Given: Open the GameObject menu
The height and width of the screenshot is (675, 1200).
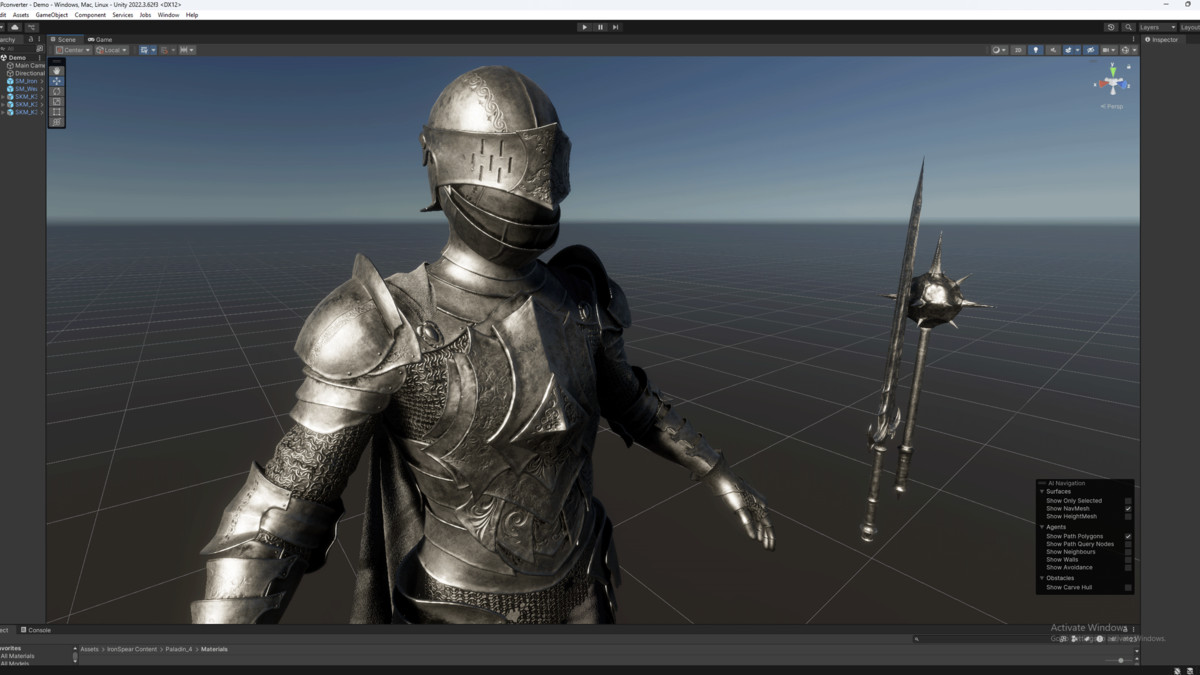Looking at the screenshot, I should (x=51, y=15).
